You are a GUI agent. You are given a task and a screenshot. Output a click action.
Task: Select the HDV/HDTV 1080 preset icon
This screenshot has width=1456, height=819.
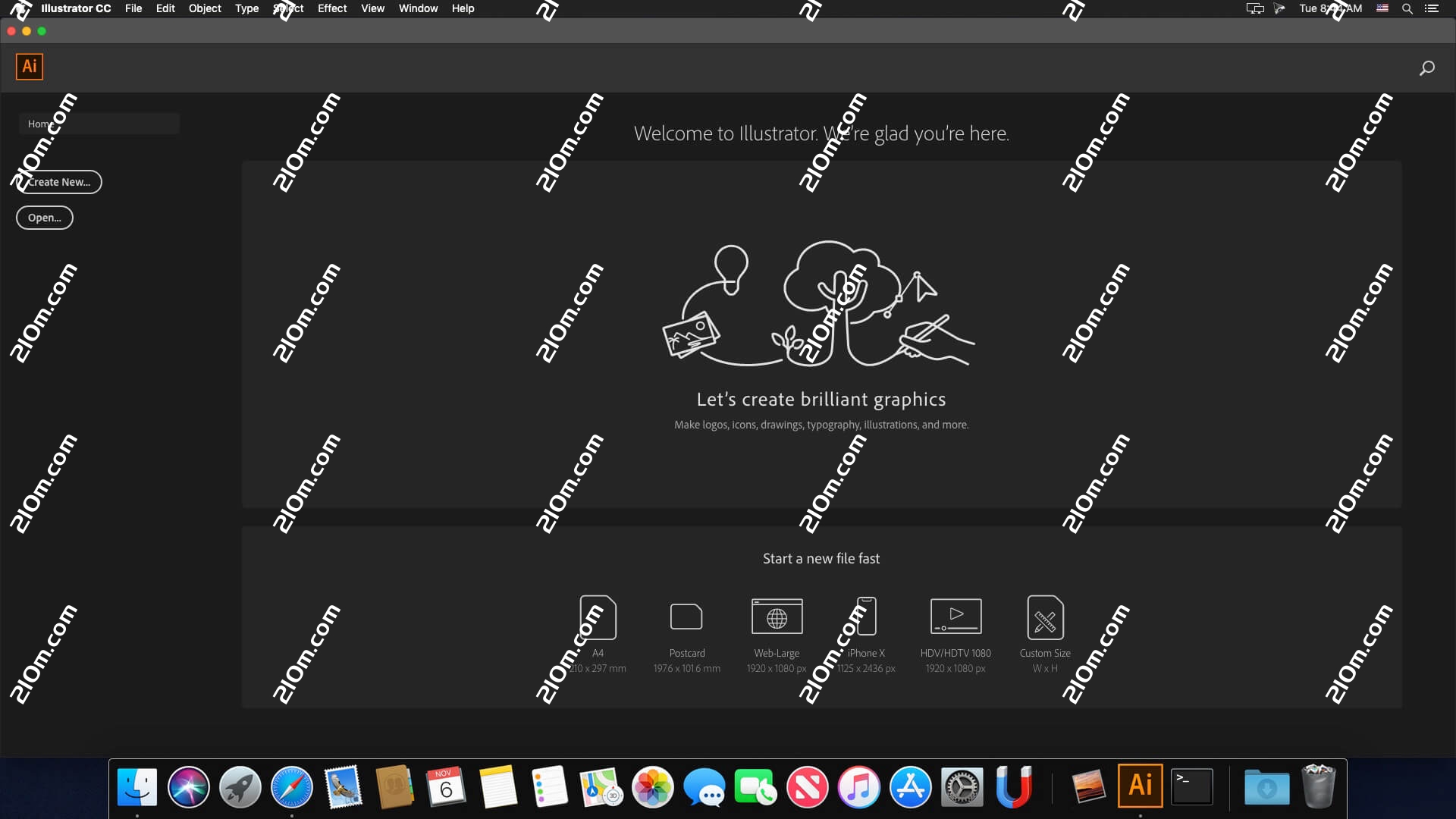(x=955, y=617)
